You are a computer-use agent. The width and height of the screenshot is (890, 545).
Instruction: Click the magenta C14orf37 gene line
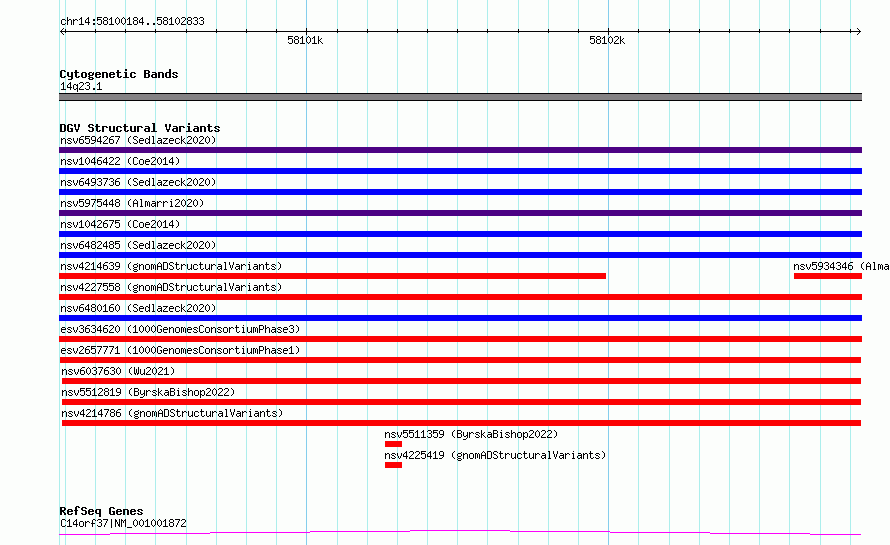[460, 532]
